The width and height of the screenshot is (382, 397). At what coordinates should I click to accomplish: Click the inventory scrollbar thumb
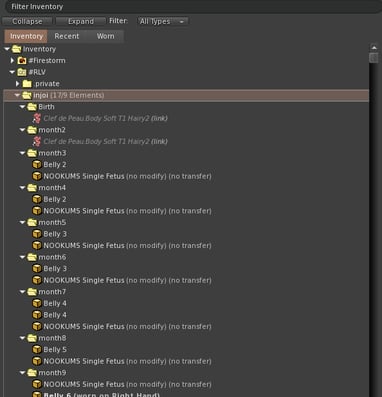374,58
